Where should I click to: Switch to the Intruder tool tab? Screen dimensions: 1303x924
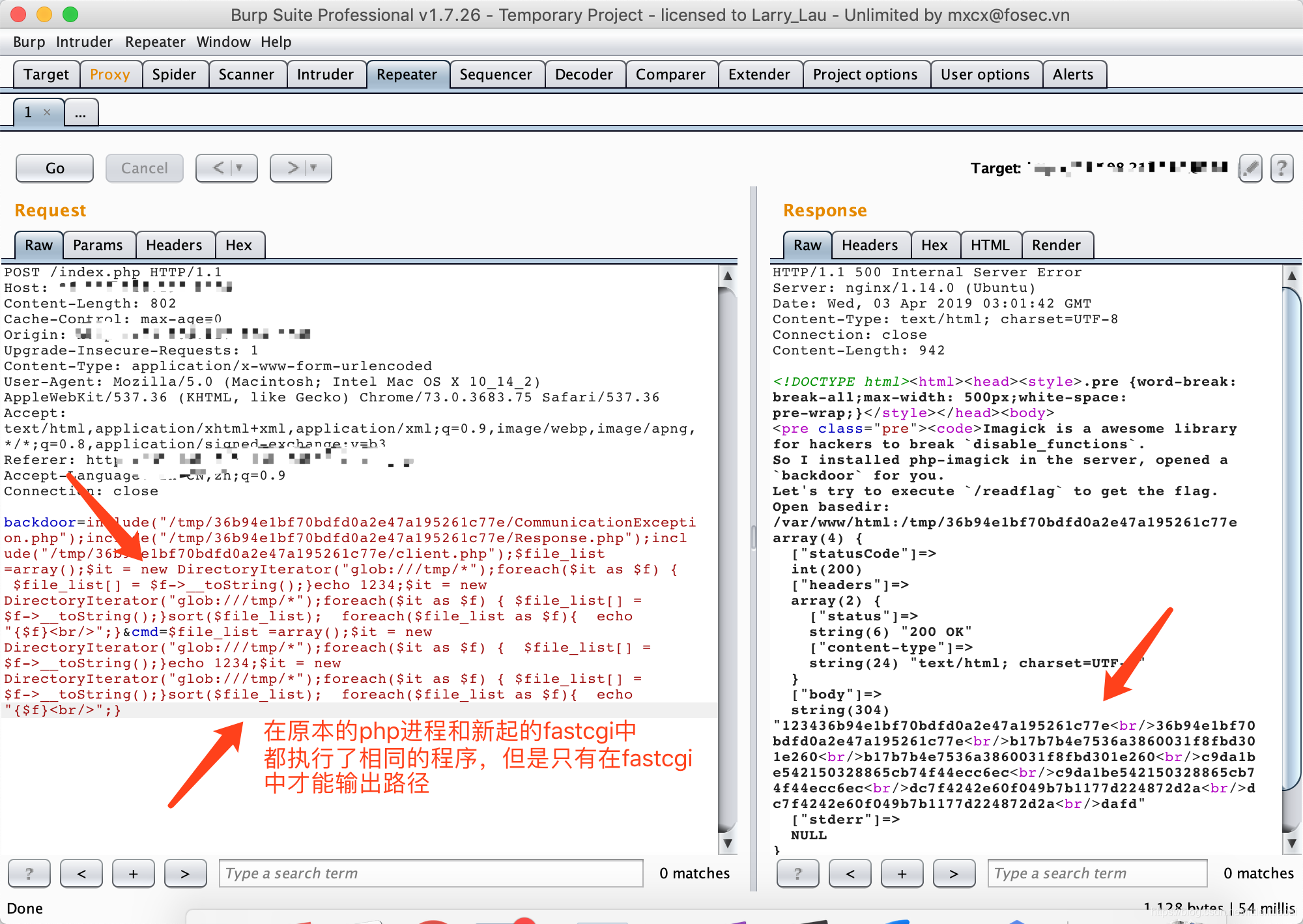pyautogui.click(x=324, y=74)
